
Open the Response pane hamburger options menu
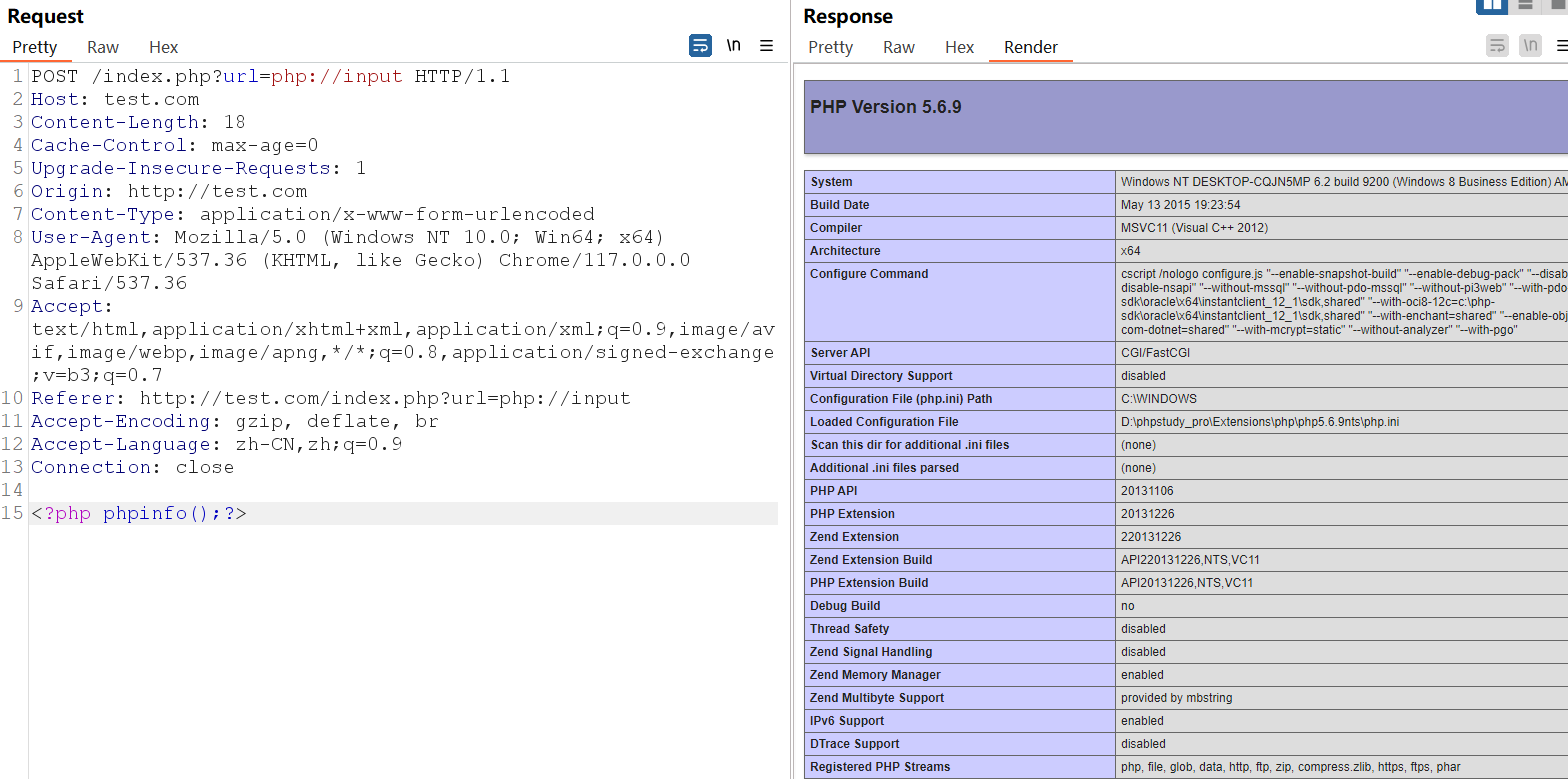click(x=1562, y=46)
